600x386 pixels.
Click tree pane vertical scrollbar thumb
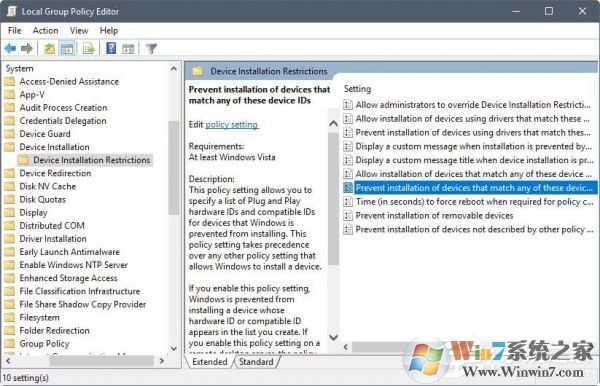tap(174, 168)
